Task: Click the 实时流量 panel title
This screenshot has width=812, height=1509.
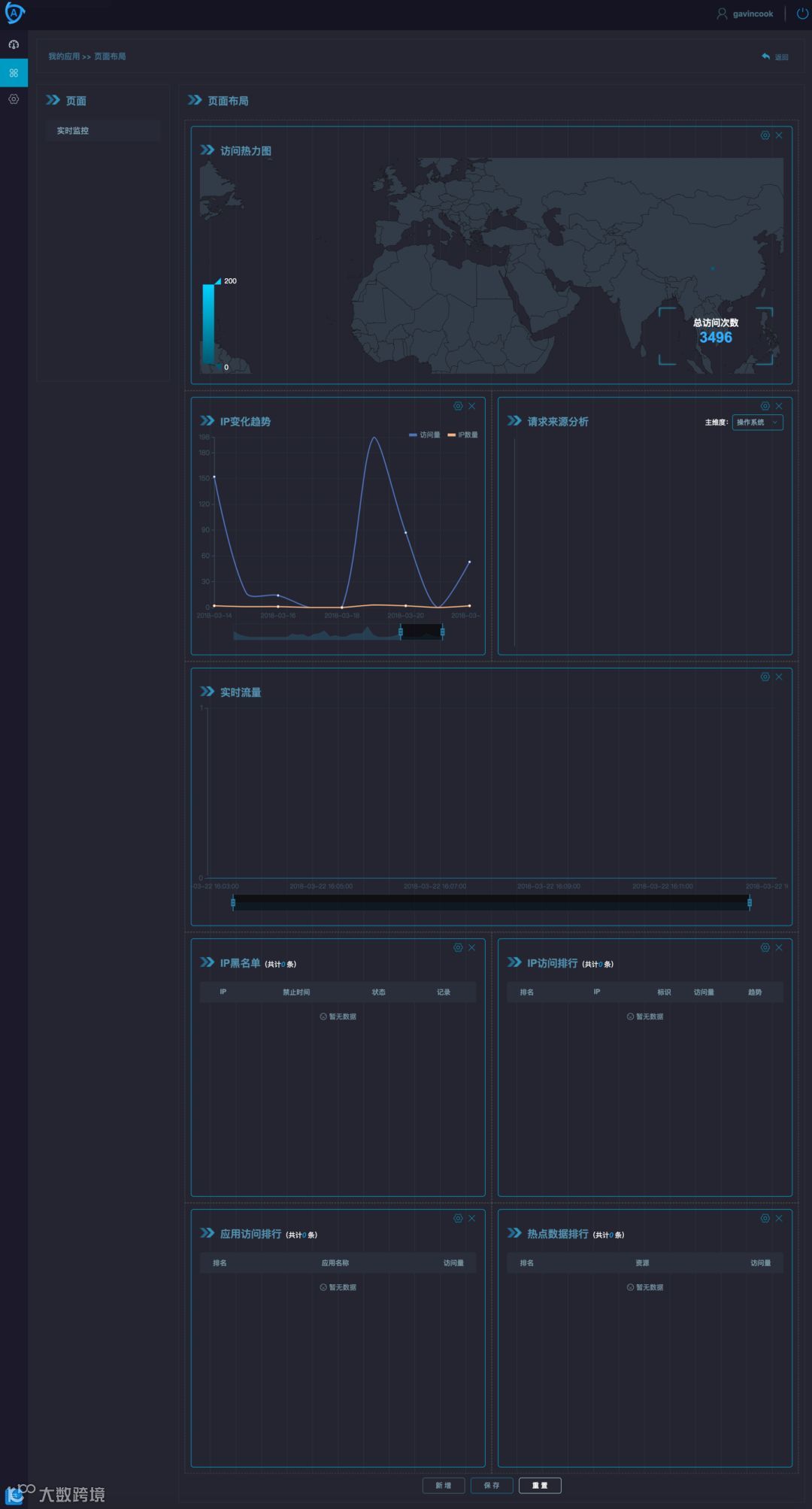Action: pos(241,692)
